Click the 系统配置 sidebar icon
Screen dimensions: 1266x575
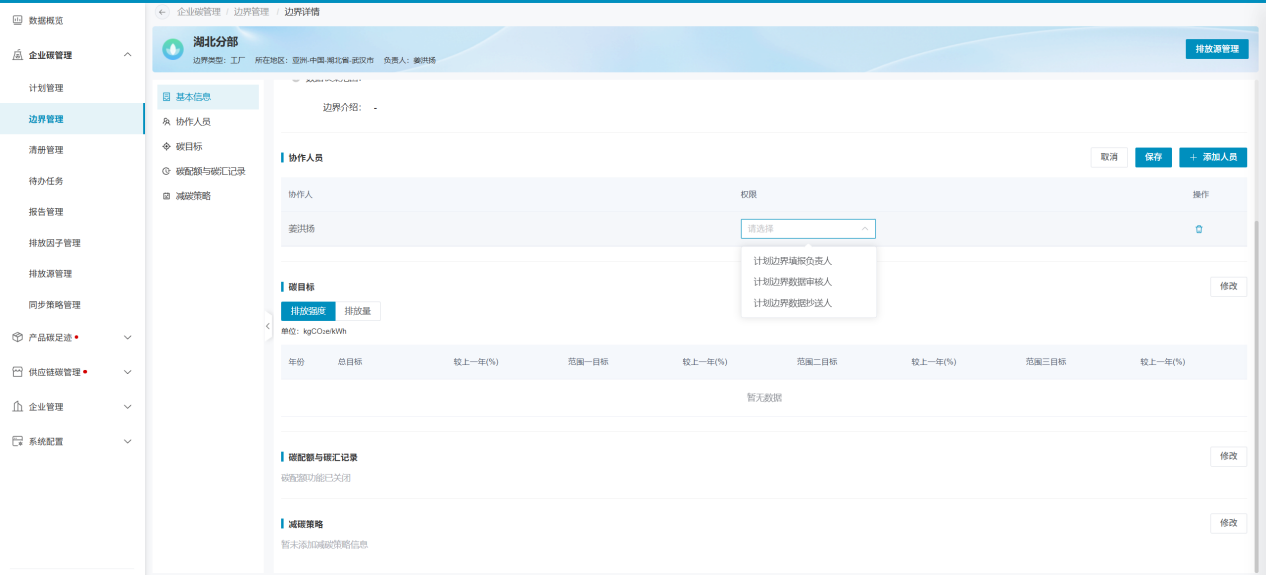[17, 441]
